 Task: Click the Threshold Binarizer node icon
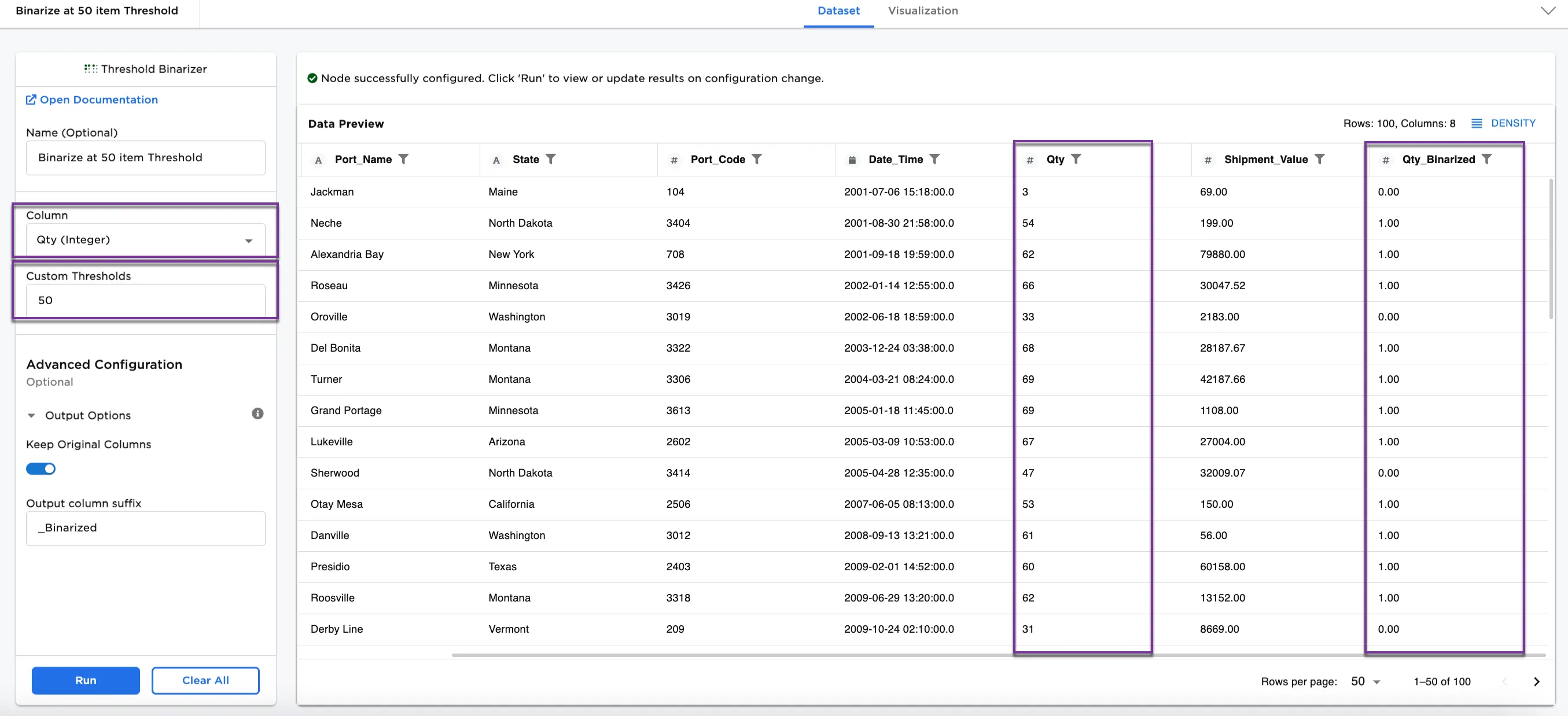coord(90,69)
